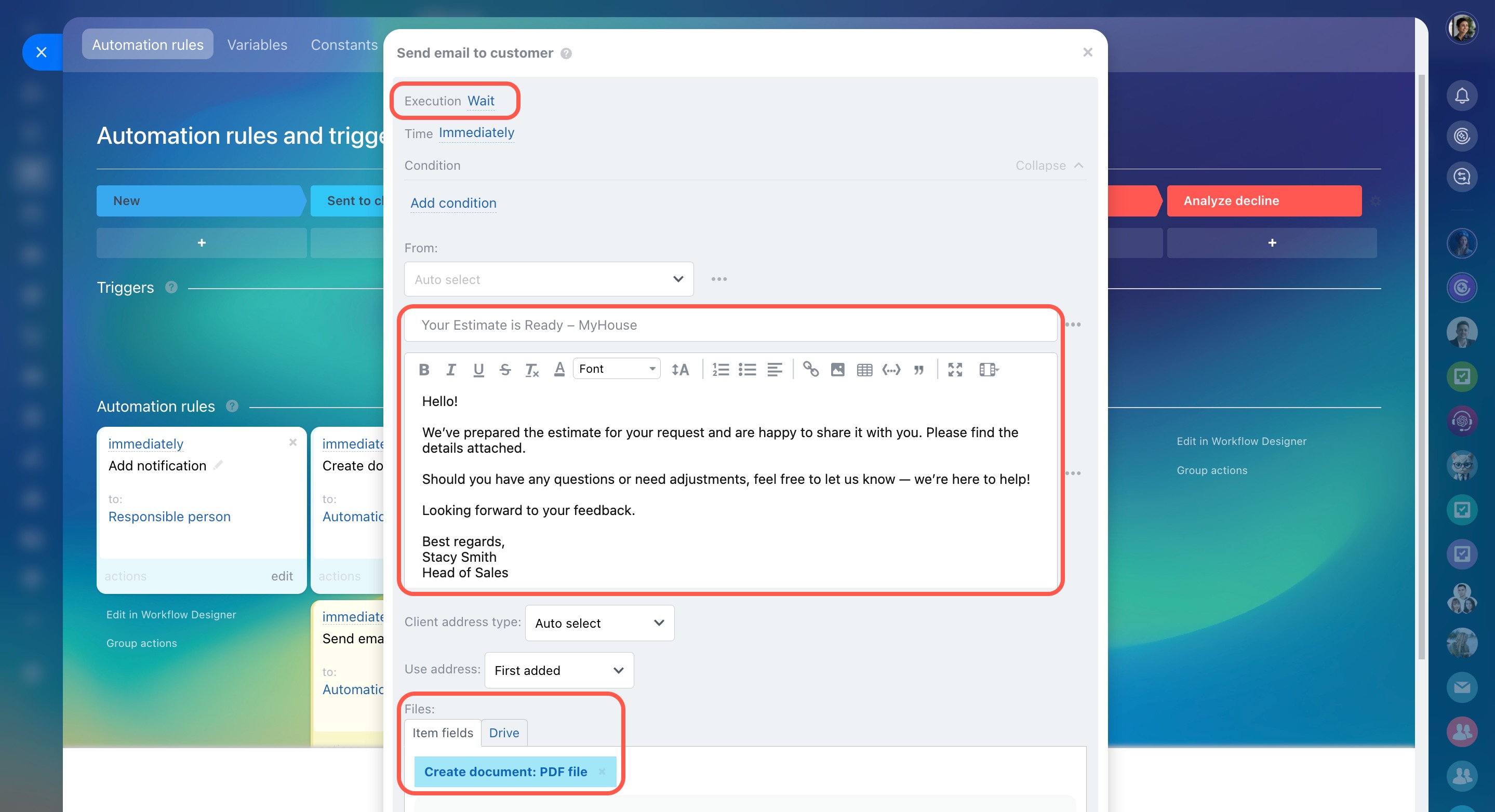This screenshot has width=1495, height=812.
Task: Switch to the Drive files tab
Action: 503,733
